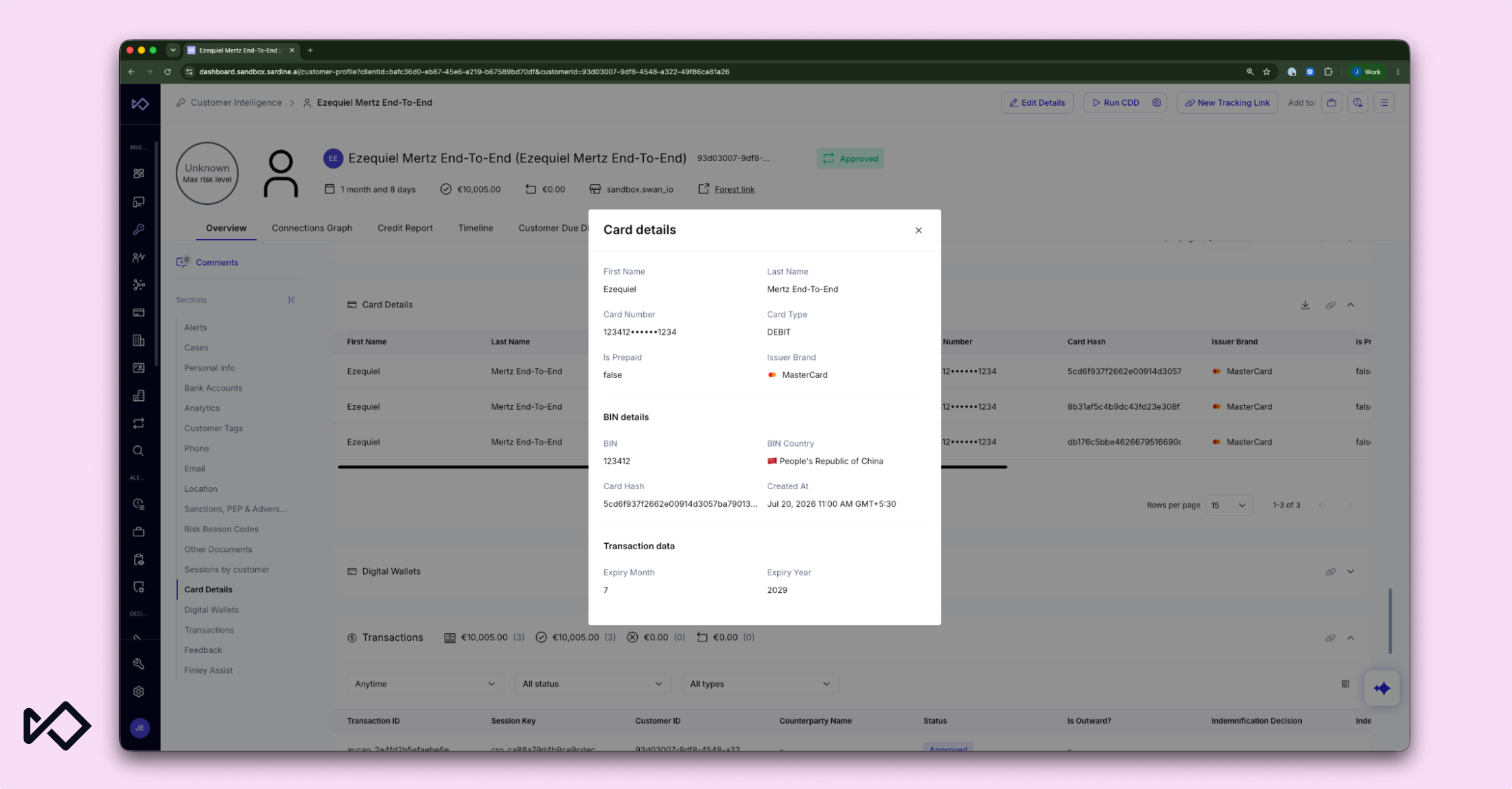Open the ID card icon in sidebar

tap(139, 368)
